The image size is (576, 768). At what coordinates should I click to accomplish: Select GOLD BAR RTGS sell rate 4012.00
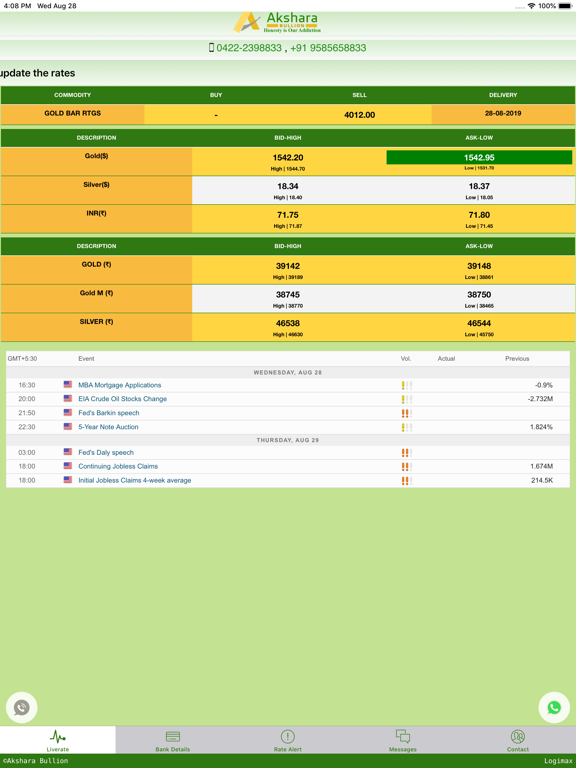point(360,115)
